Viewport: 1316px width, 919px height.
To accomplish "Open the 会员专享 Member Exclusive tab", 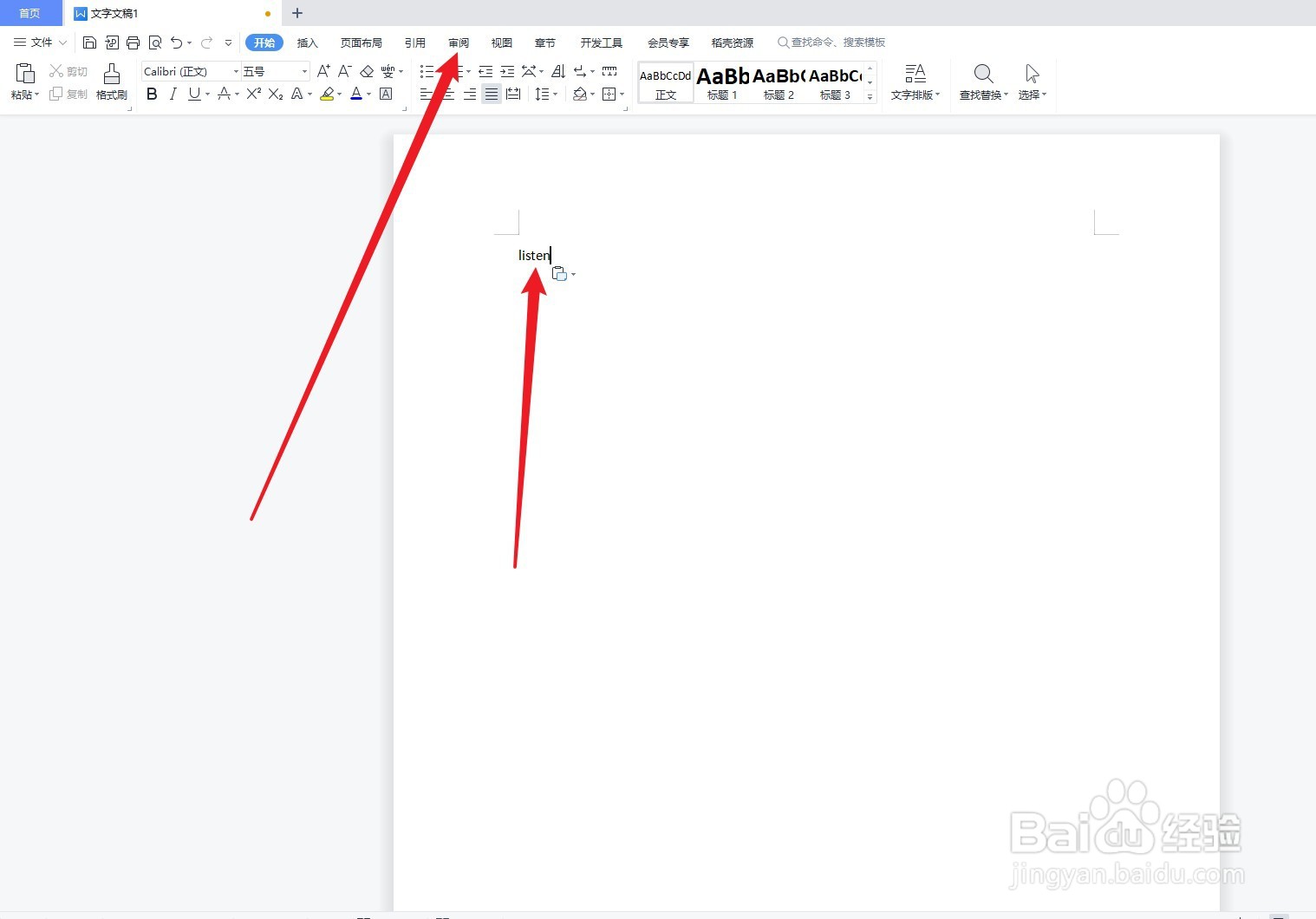I will [668, 42].
